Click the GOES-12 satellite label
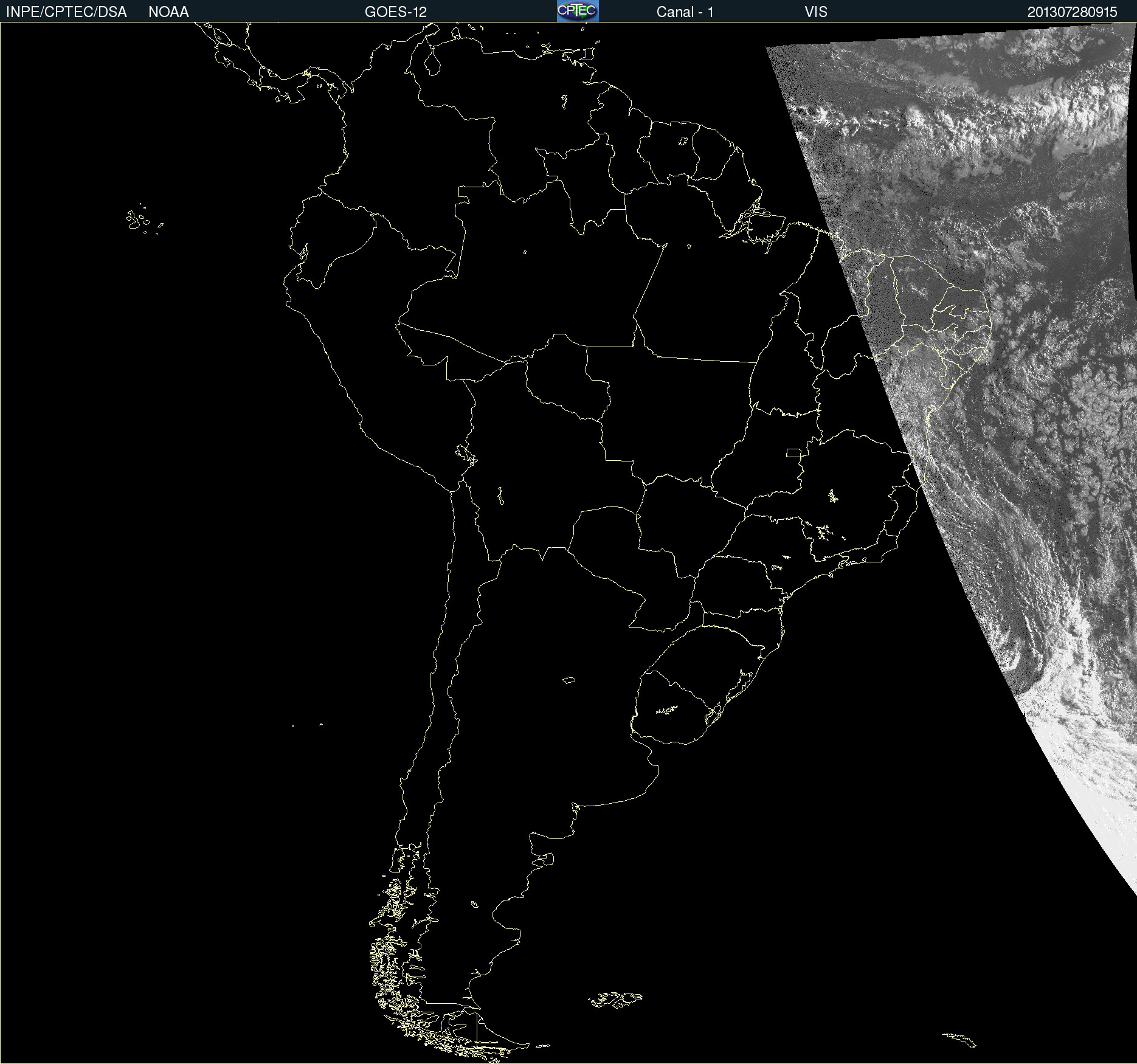The height and width of the screenshot is (1064, 1137). (396, 12)
